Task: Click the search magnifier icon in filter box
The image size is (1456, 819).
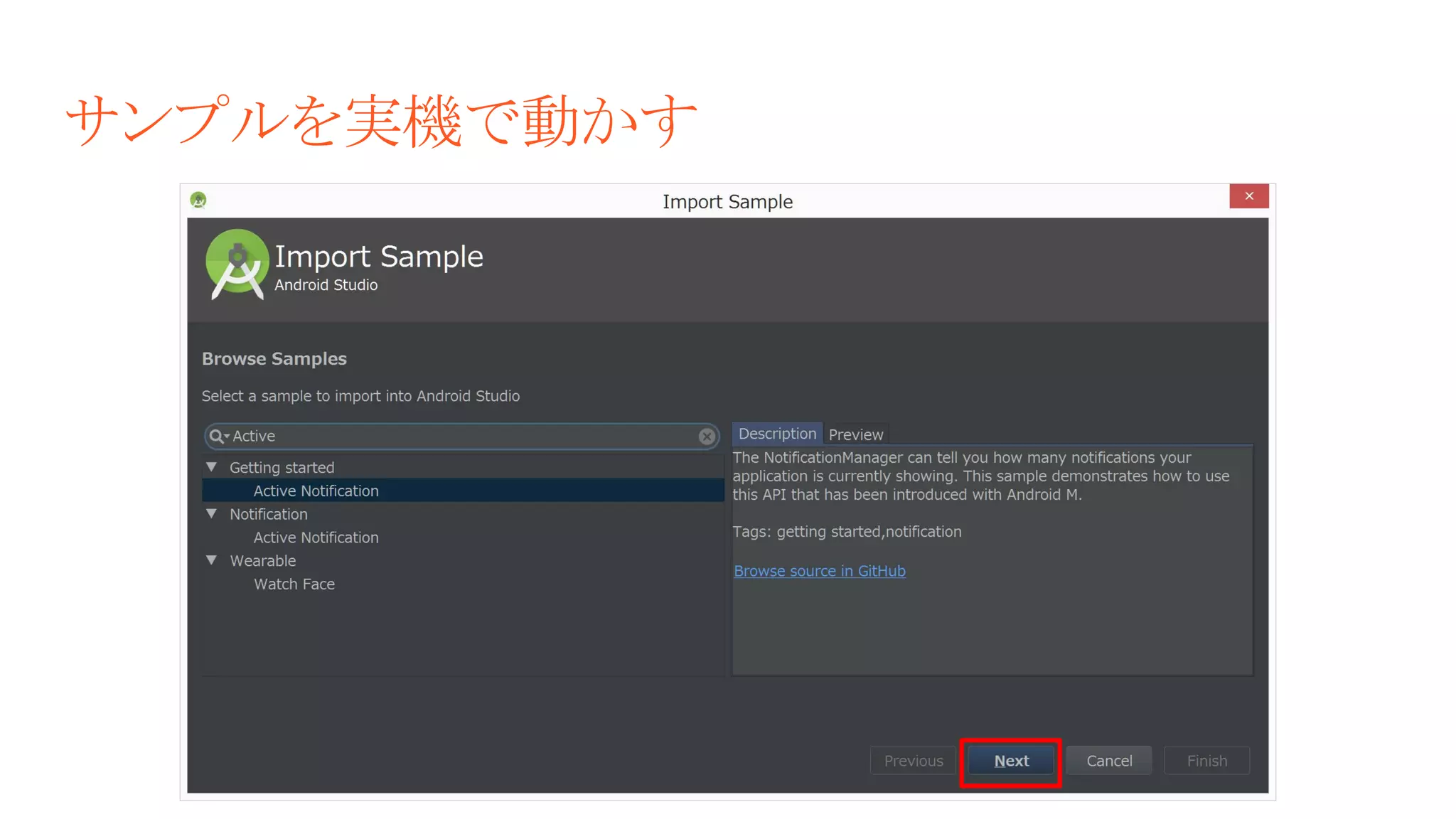Action: (216, 436)
